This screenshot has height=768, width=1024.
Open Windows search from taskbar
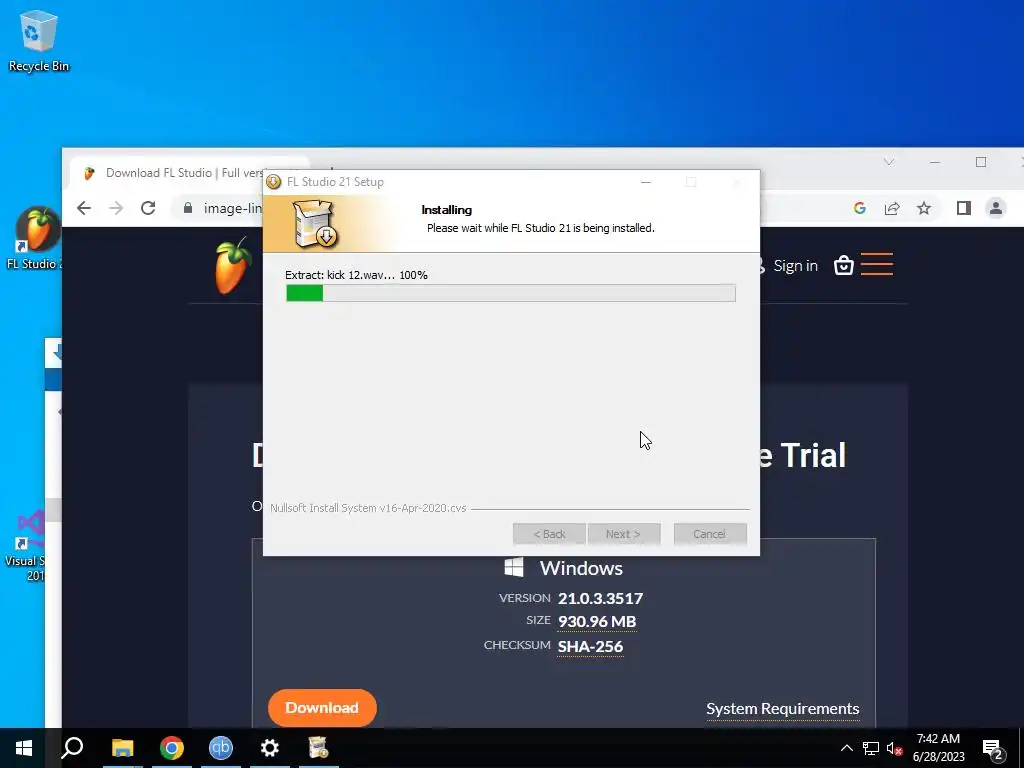(x=72, y=748)
